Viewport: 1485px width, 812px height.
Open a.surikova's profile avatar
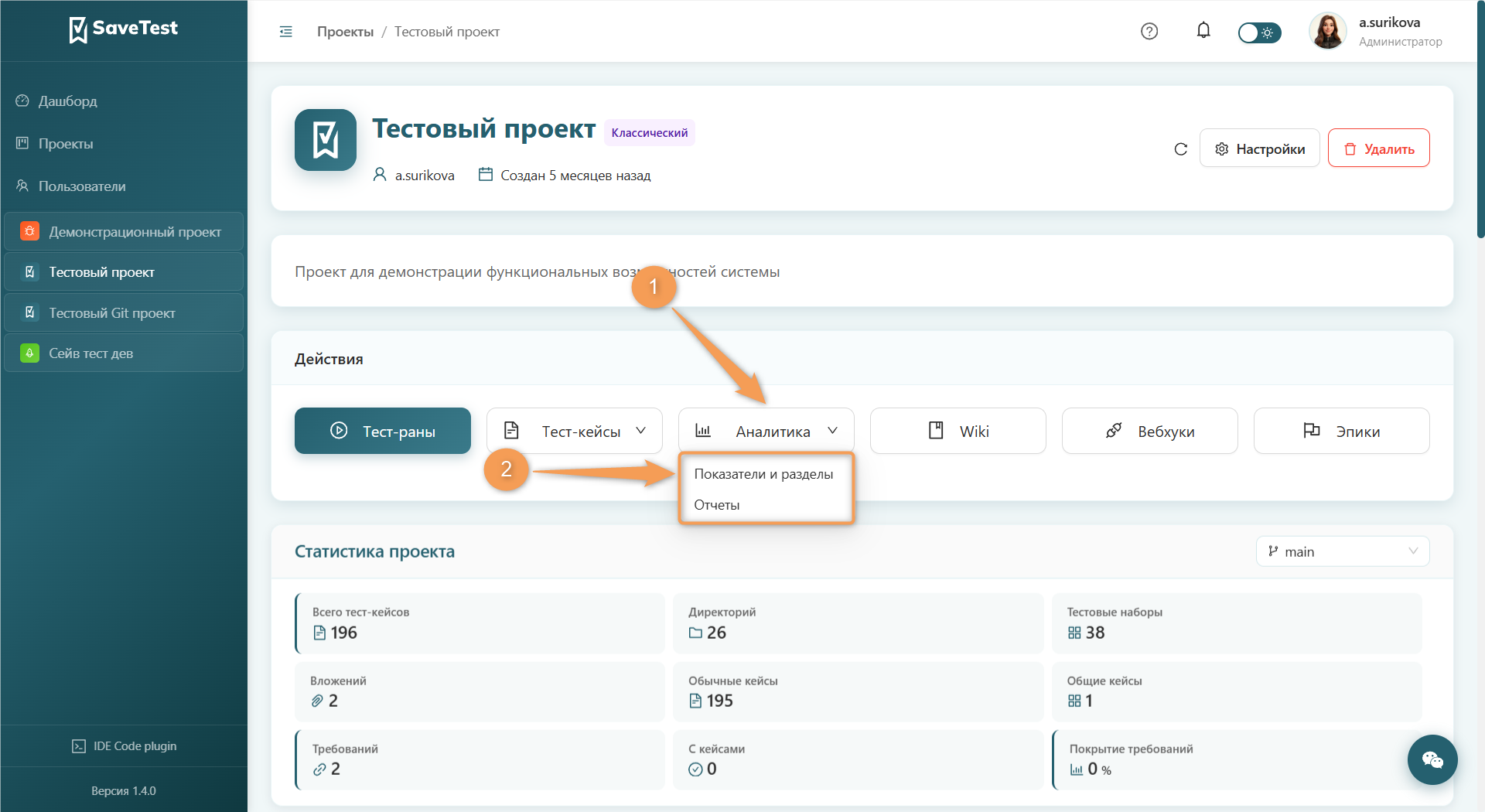[x=1327, y=32]
